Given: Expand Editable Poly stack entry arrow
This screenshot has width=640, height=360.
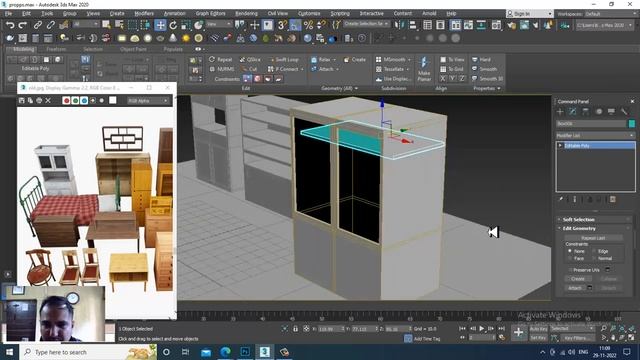Looking at the screenshot, I should tap(560, 145).
